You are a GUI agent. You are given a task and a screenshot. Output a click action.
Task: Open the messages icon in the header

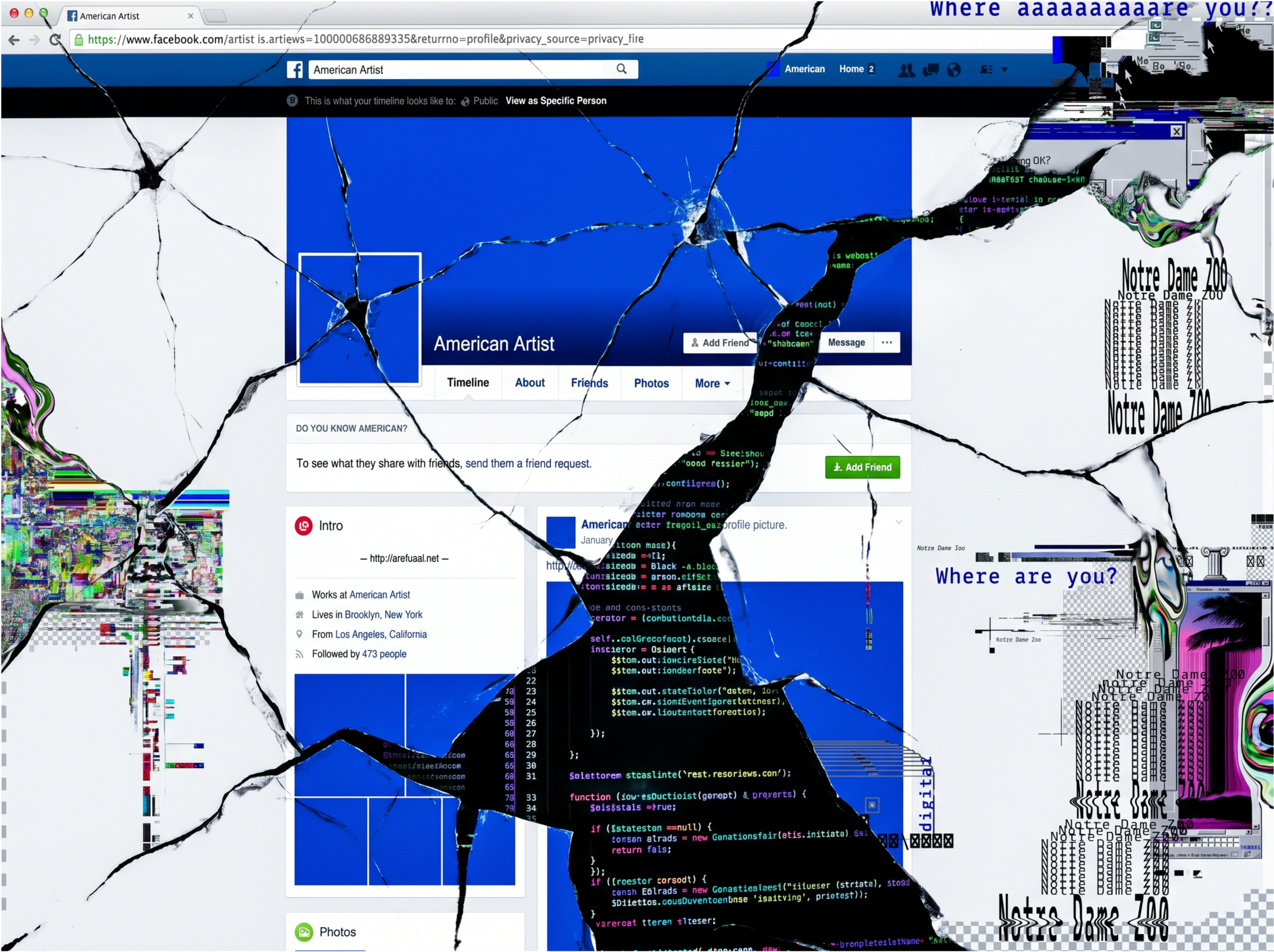click(931, 69)
